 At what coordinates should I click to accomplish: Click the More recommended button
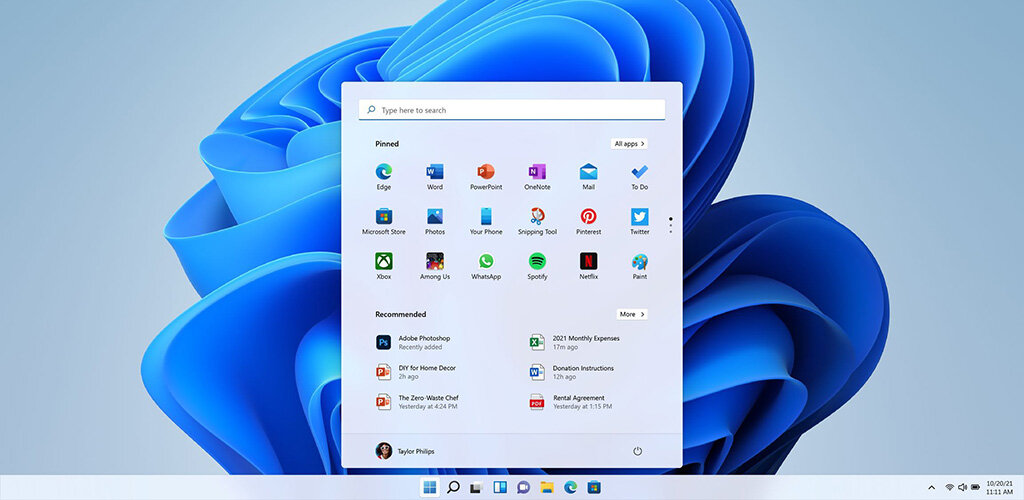click(632, 314)
